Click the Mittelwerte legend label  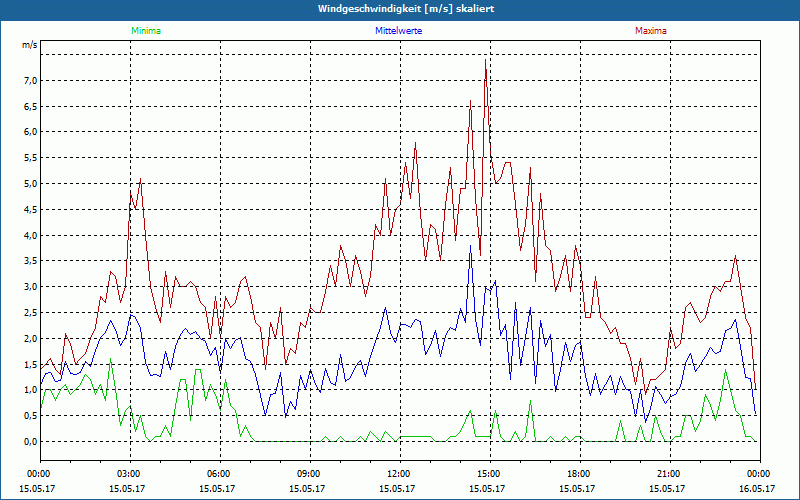pyautogui.click(x=398, y=31)
